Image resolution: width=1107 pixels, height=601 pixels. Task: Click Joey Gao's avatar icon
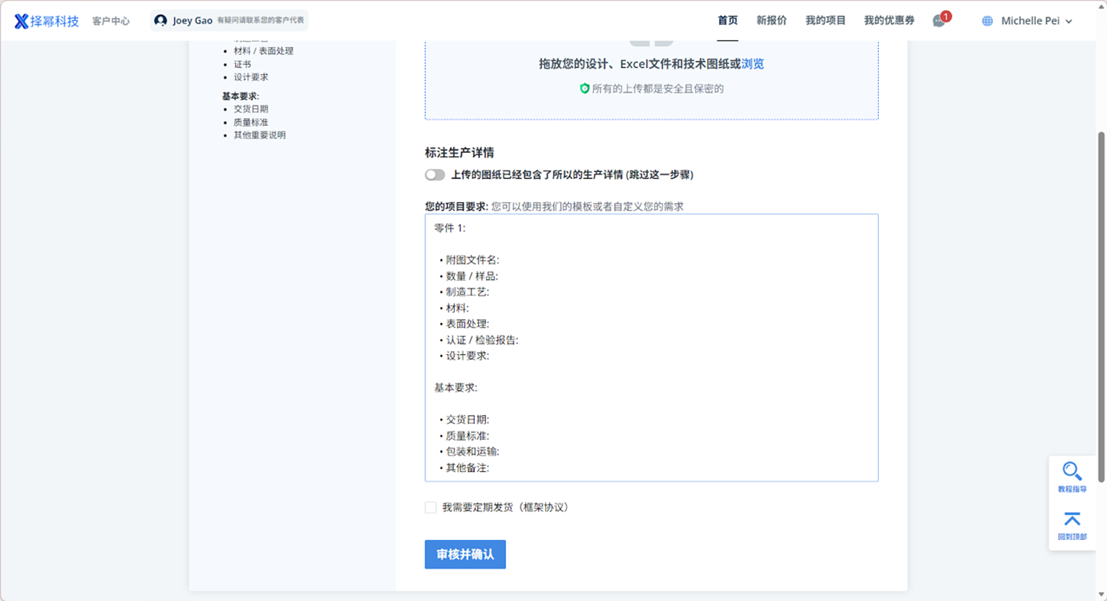161,21
